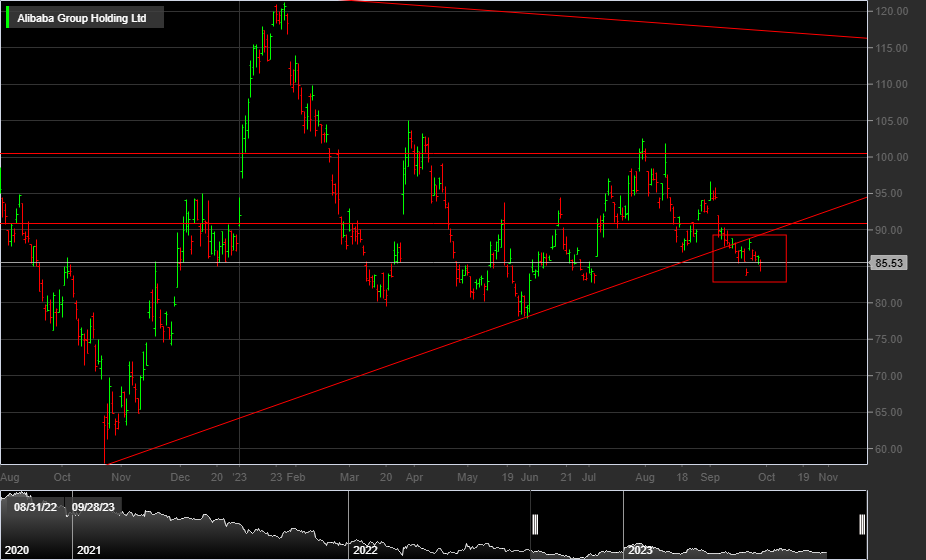Click the 09/28/23 end date label
This screenshot has width=926, height=560.
pyautogui.click(x=93, y=507)
